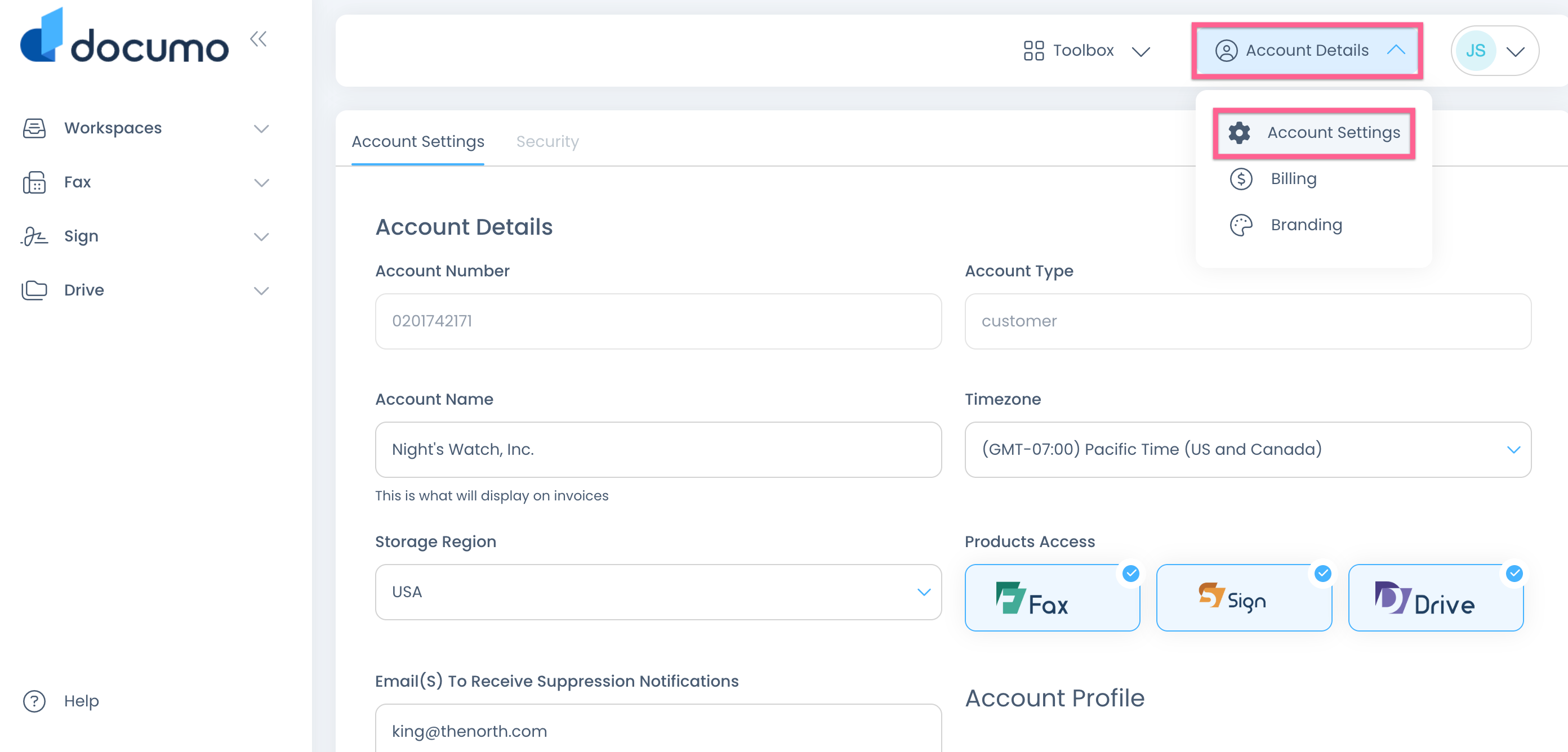Select Account Settings in dropdown menu
This screenshot has height=752, width=1568.
(1313, 133)
